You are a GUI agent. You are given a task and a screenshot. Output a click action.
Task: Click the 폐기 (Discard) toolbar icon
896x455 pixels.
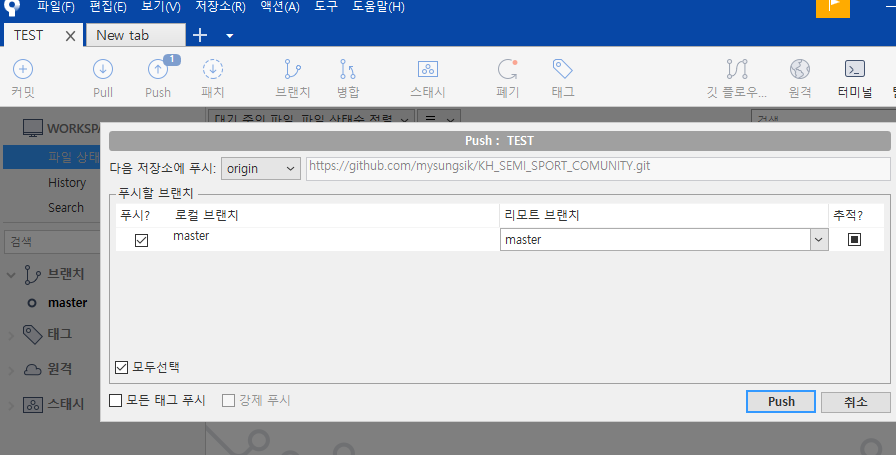507,69
